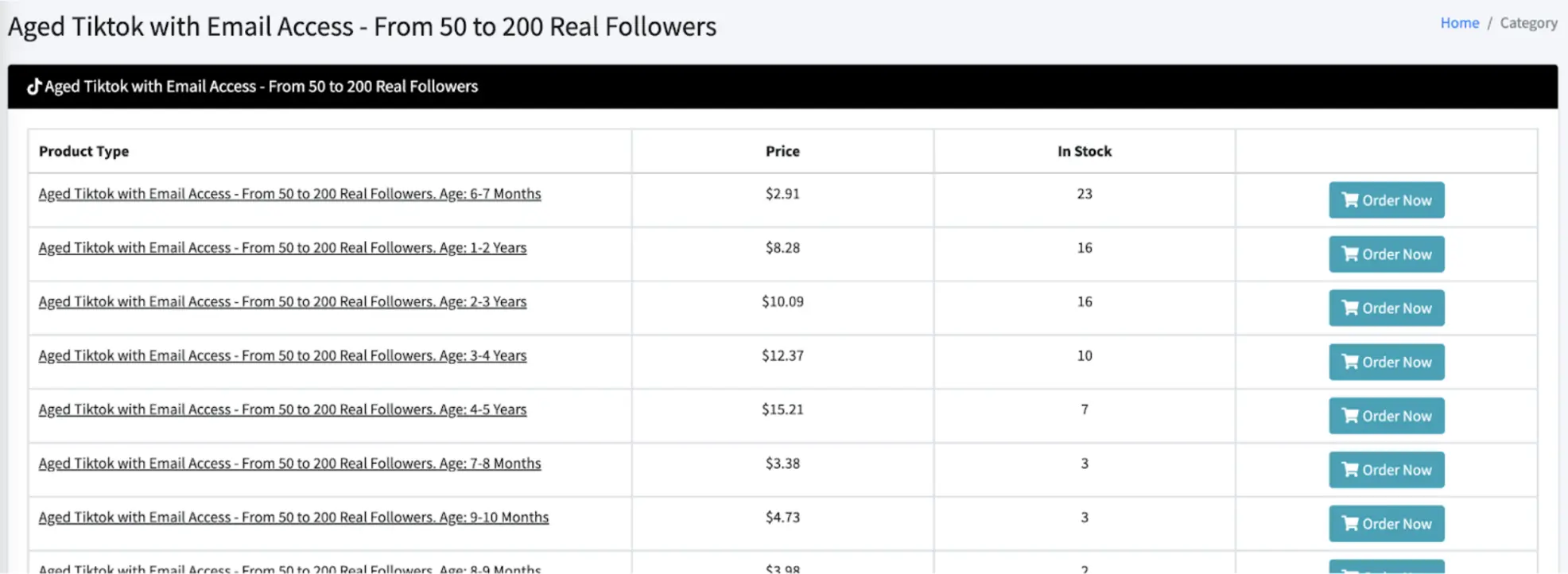Click Category in the breadcrumb trail

point(1528,22)
